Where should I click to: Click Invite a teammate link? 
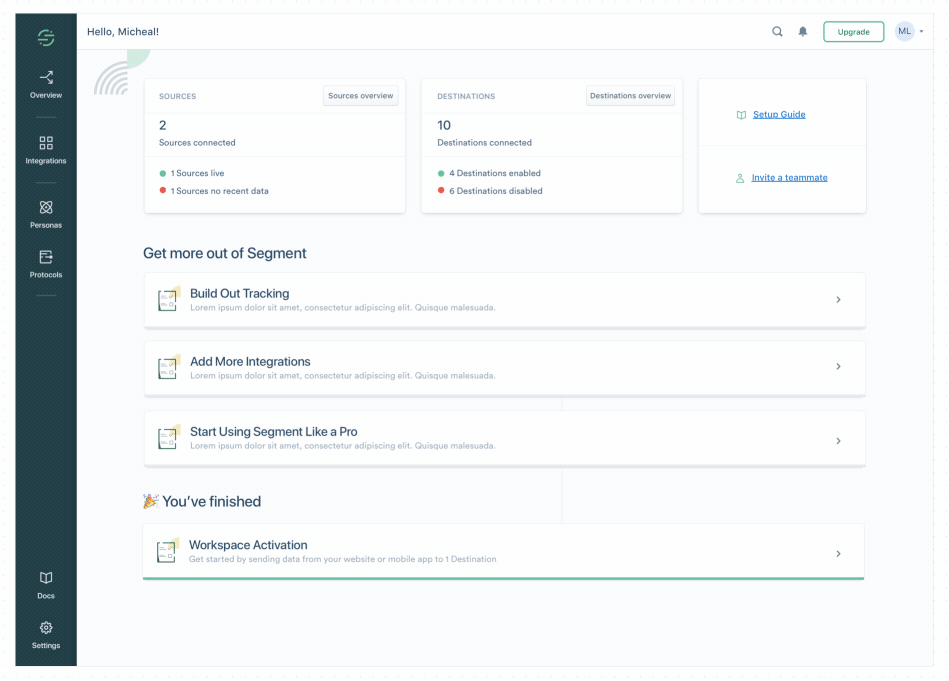click(789, 177)
